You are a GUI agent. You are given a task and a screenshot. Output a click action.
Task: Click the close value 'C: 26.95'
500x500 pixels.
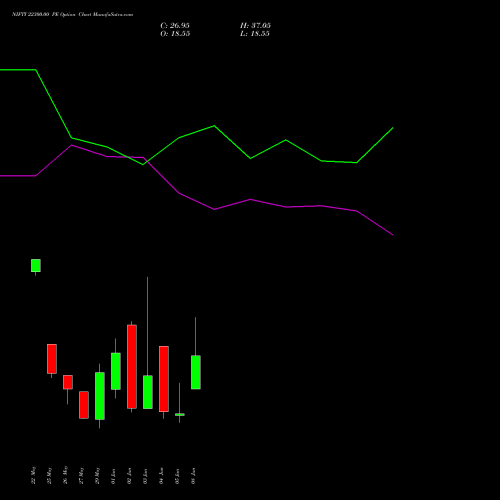coord(175,26)
